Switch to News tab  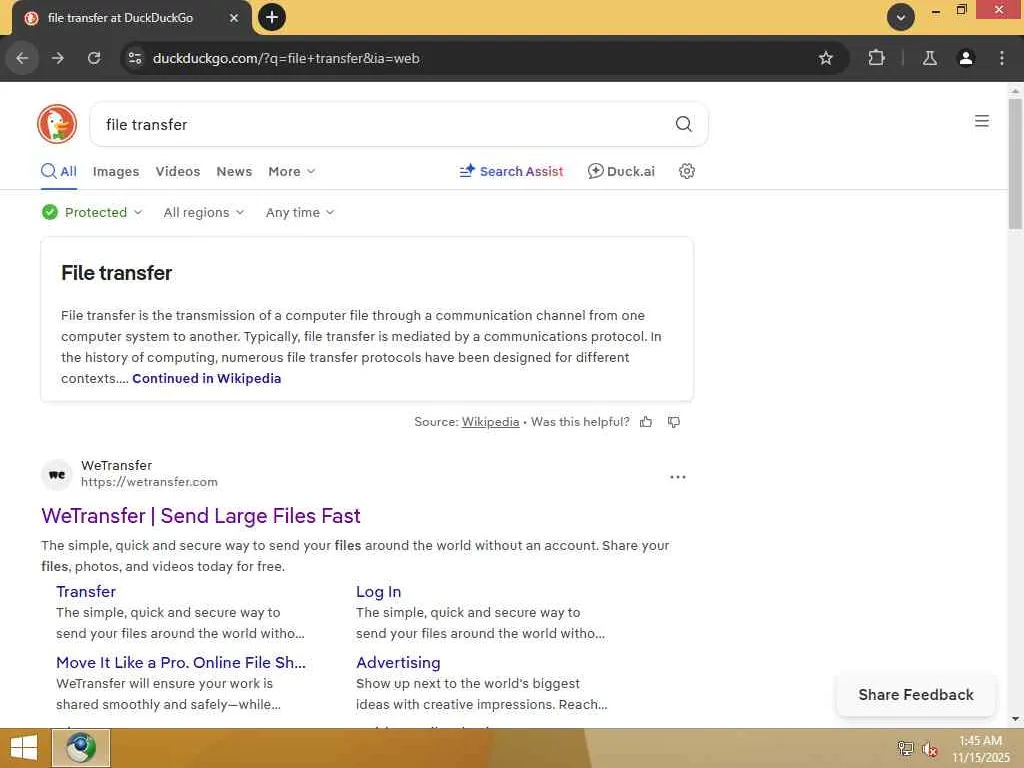coord(234,171)
